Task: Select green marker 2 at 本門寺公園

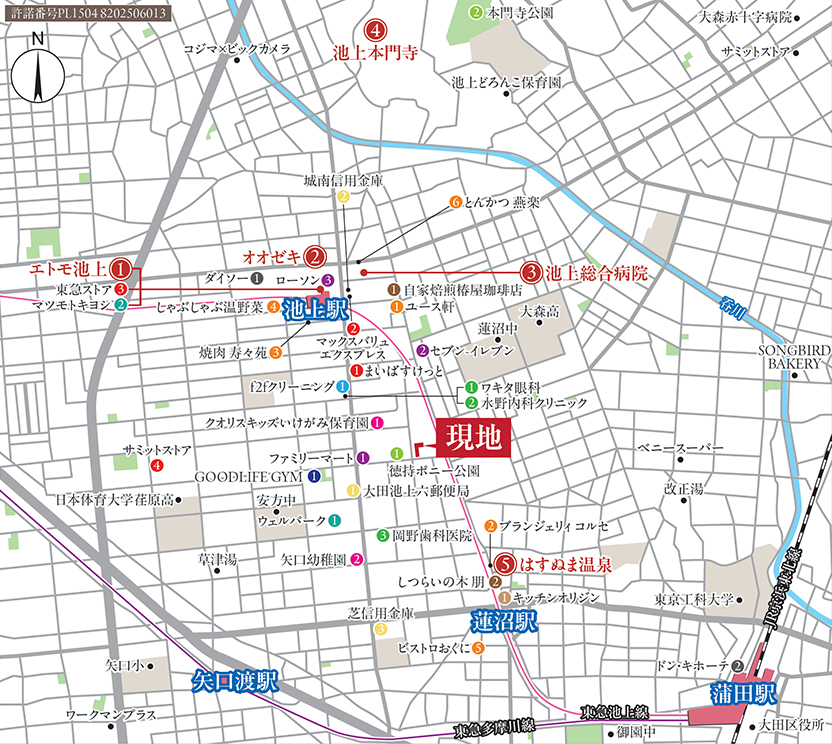Action: [476, 13]
